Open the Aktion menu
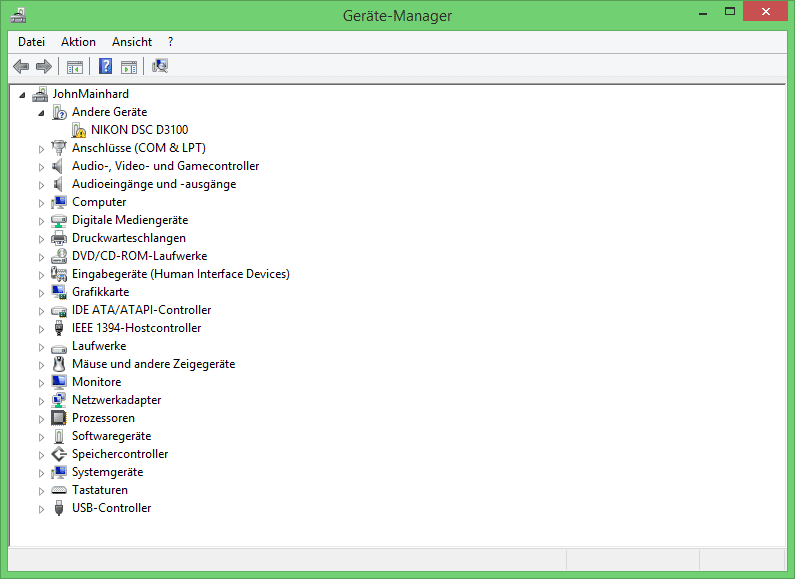795x579 pixels. point(78,42)
